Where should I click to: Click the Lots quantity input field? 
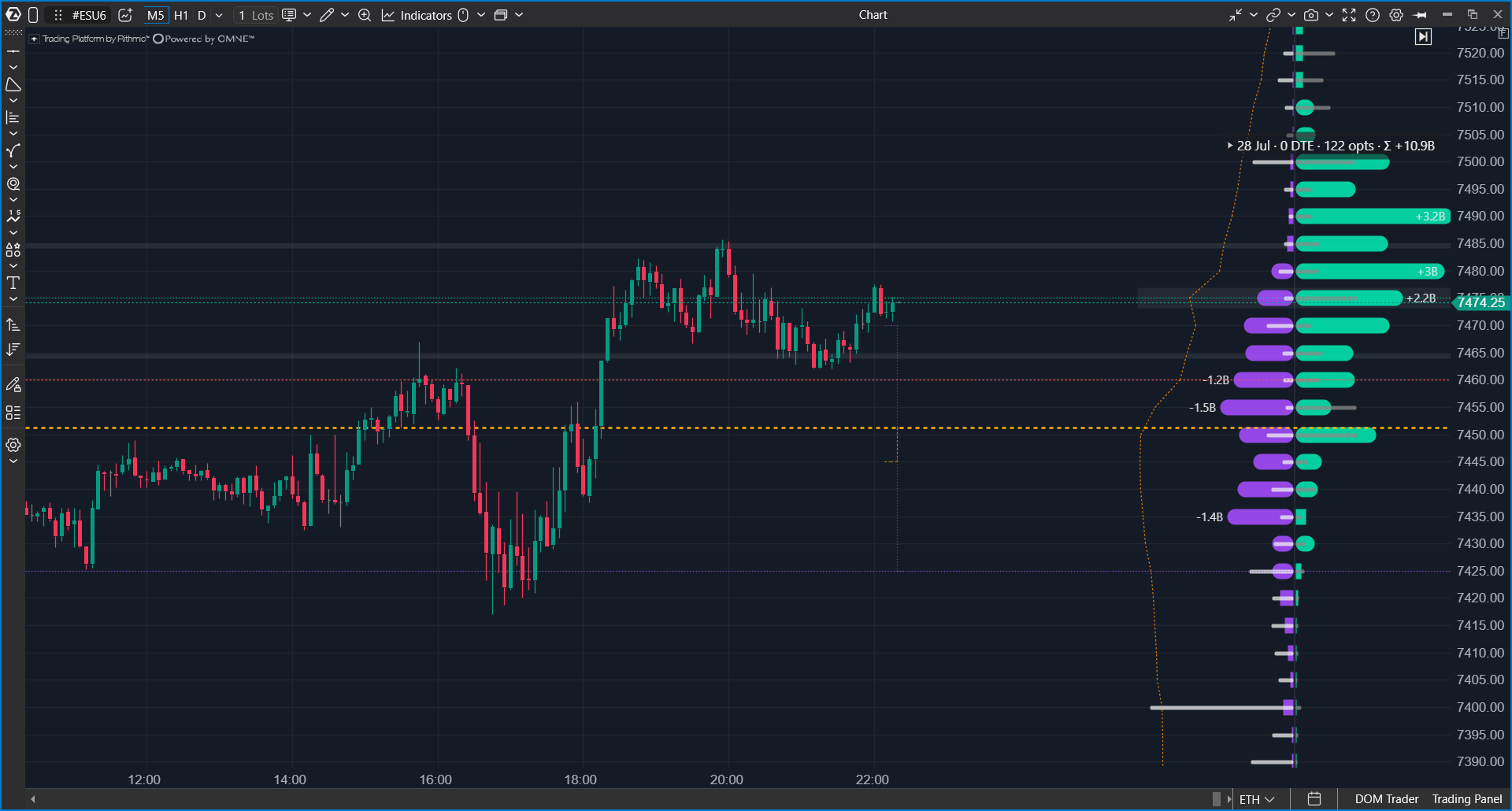(x=256, y=15)
